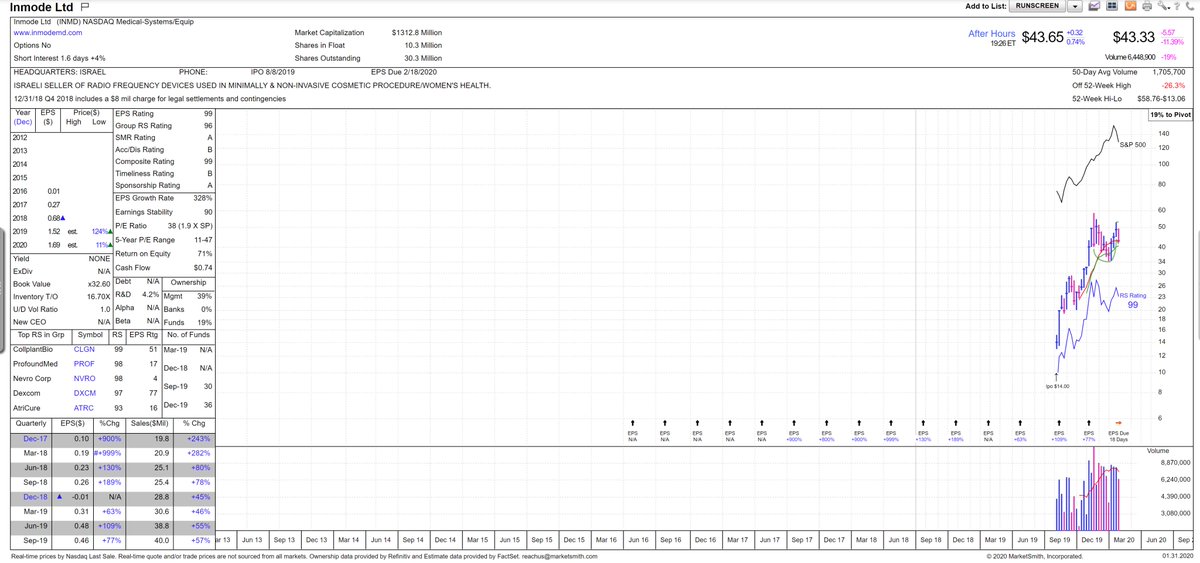Click the Composite Rating value 99
This screenshot has height=563, width=1200.
[208, 161]
